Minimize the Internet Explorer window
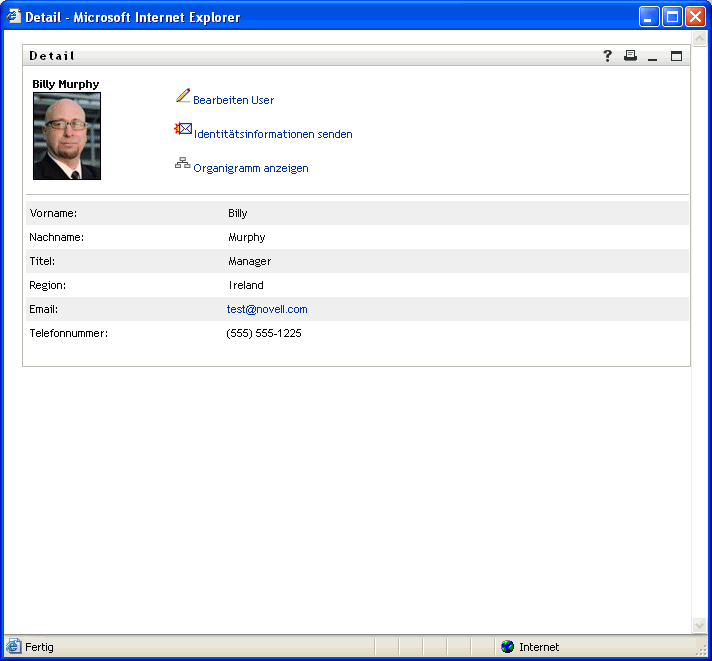Screen dimensions: 712x661 tap(649, 17)
